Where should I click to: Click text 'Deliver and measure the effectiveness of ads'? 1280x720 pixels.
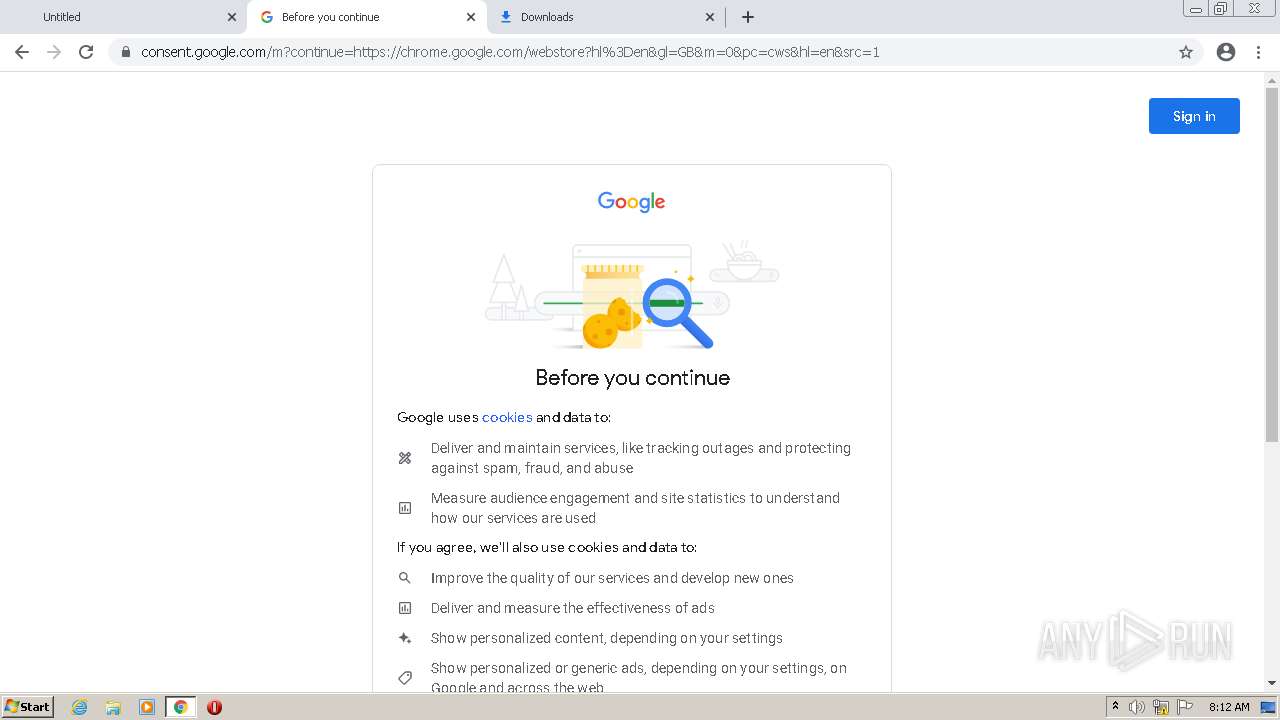coord(573,608)
